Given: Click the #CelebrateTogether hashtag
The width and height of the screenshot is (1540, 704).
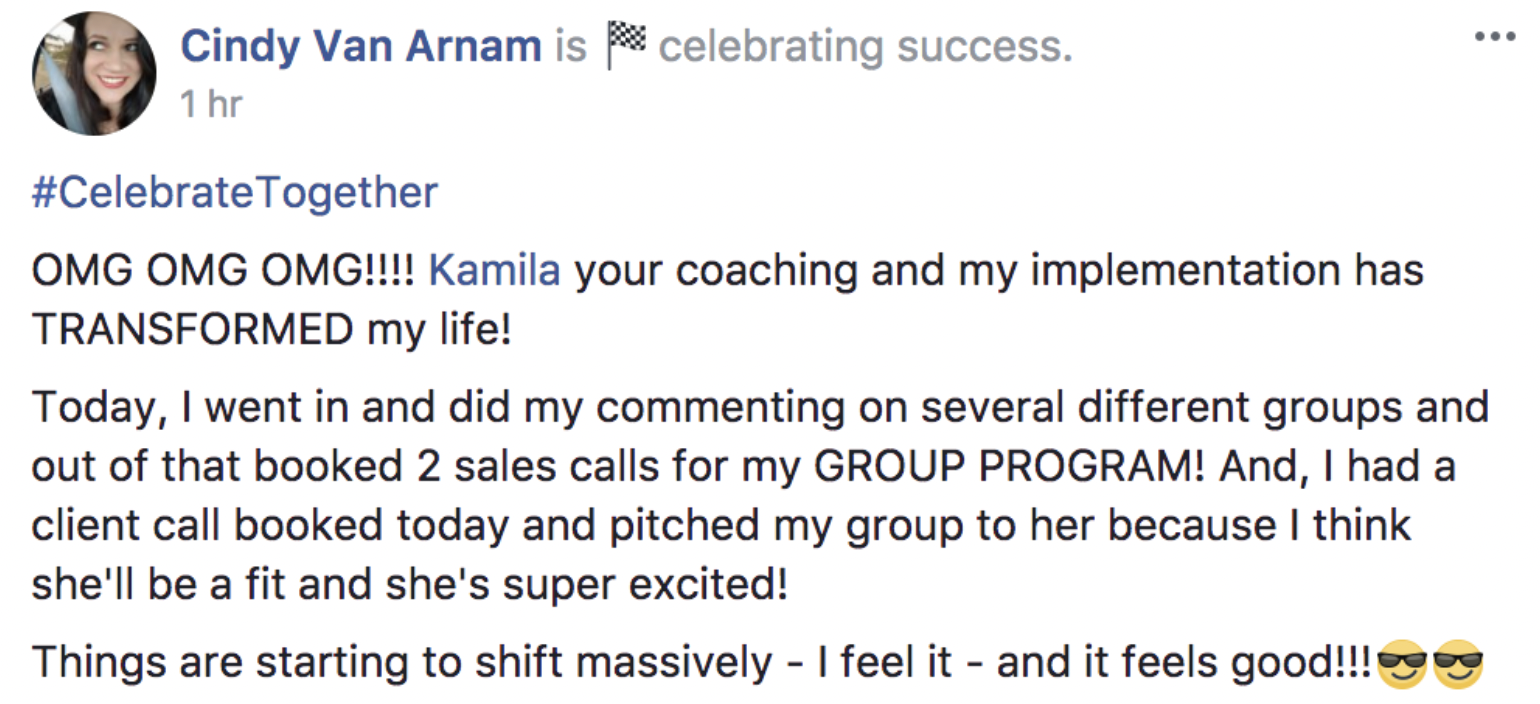Looking at the screenshot, I should [235, 192].
